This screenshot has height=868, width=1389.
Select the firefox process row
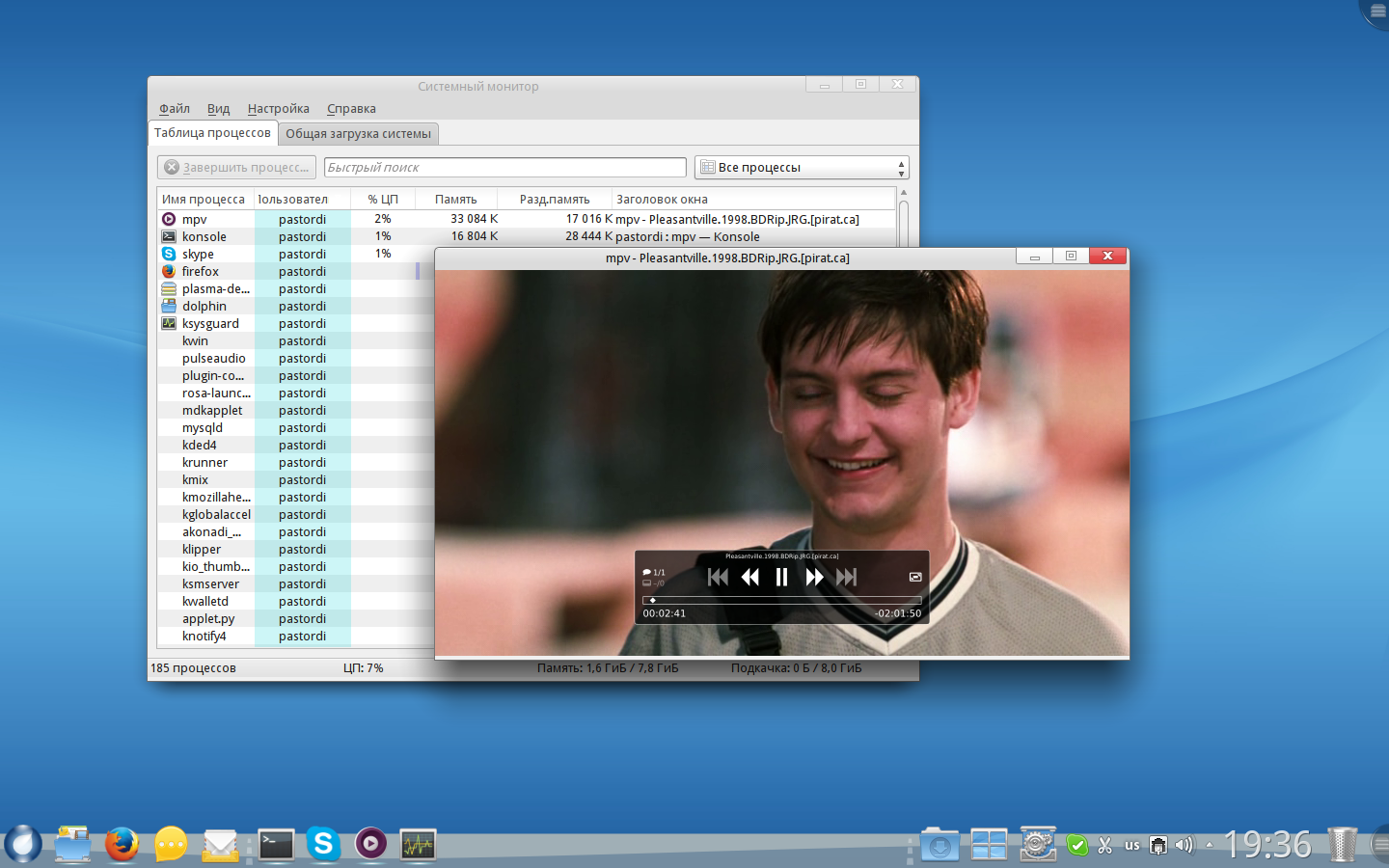201,272
